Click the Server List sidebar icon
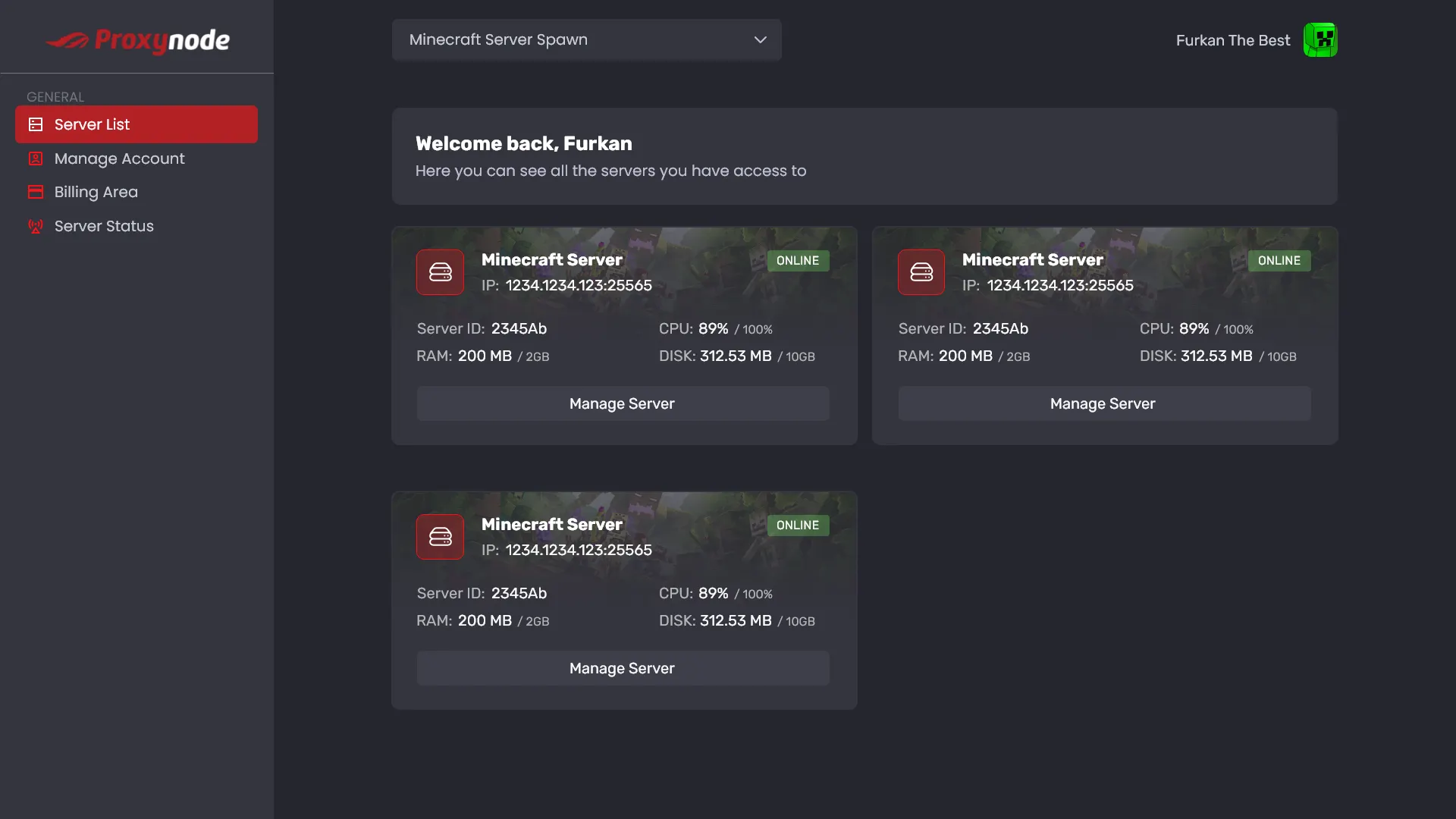The height and width of the screenshot is (819, 1456). pos(36,124)
